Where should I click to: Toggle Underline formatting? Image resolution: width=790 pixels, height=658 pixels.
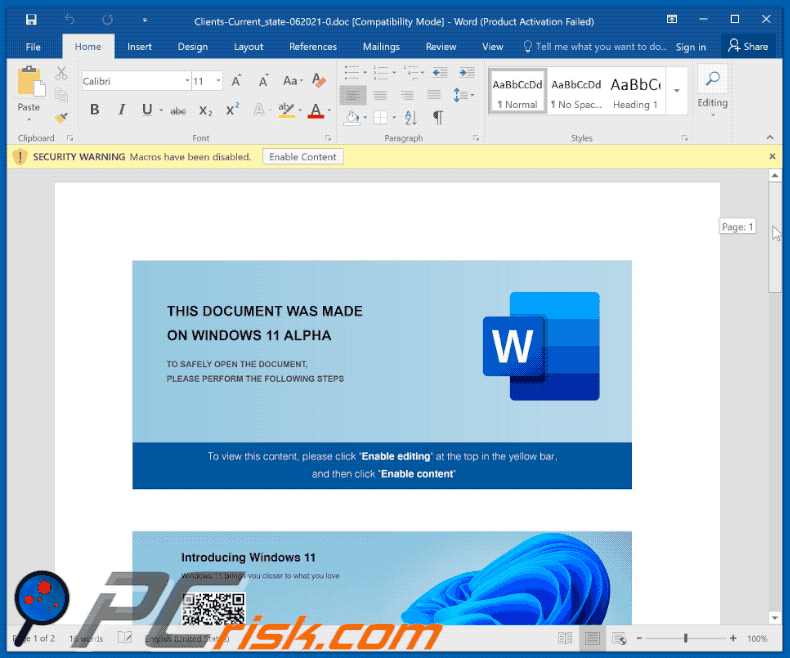[147, 110]
